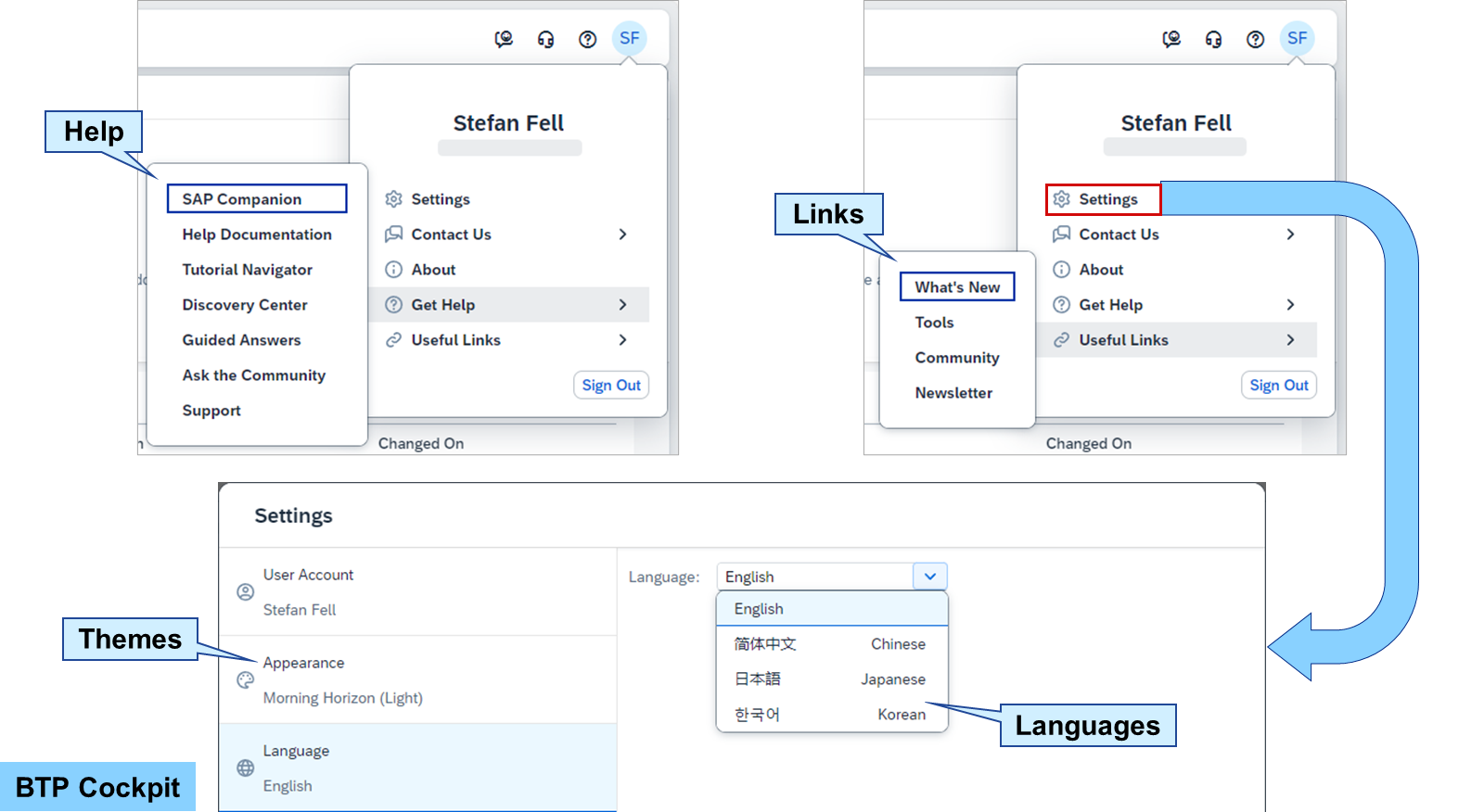The height and width of the screenshot is (812, 1484).
Task: Click the feedback icon in left screenshot header
Action: [504, 39]
